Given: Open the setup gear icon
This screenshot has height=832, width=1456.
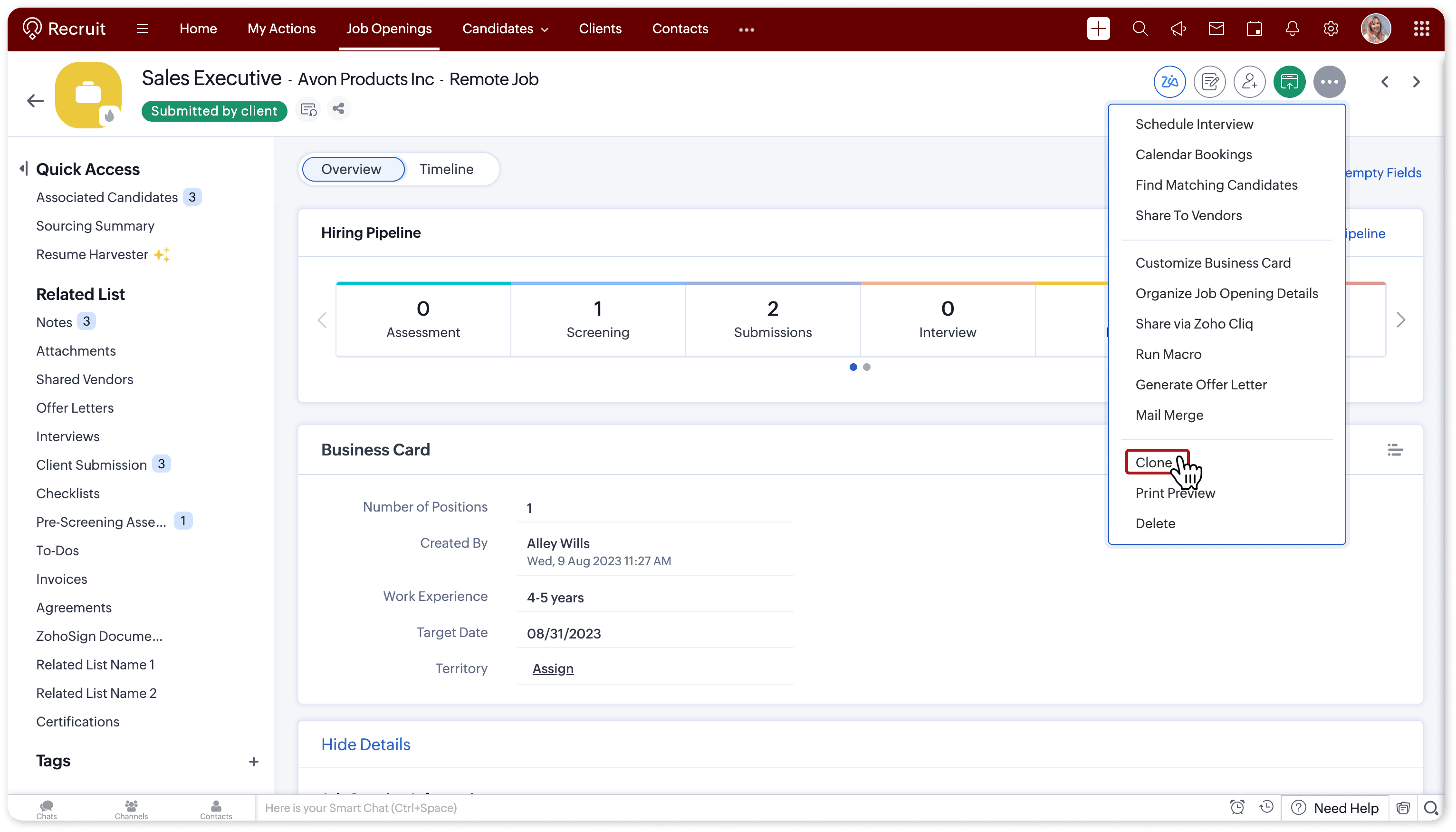Looking at the screenshot, I should point(1331,29).
